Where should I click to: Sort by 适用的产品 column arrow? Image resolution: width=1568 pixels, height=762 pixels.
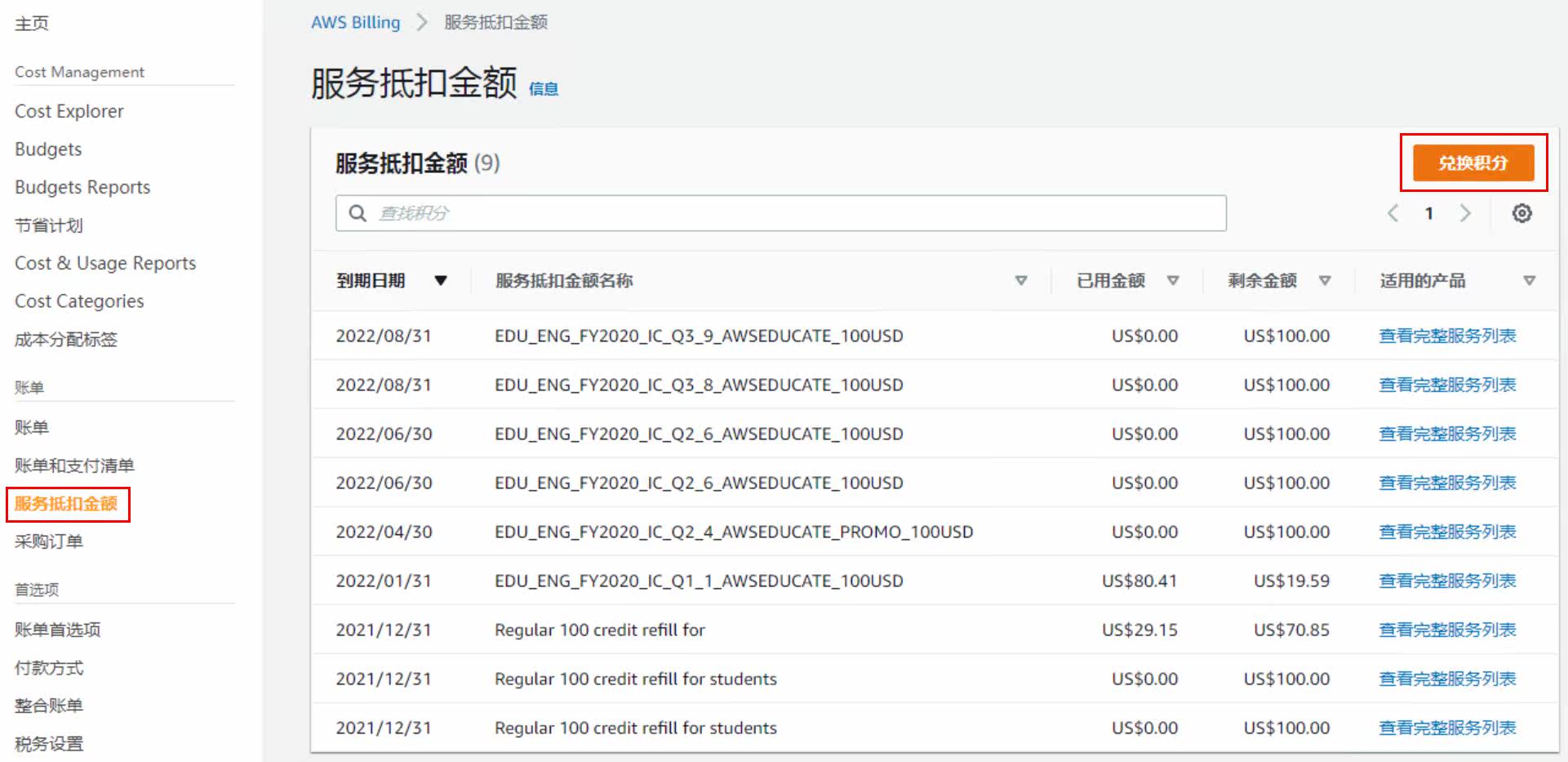click(x=1529, y=281)
